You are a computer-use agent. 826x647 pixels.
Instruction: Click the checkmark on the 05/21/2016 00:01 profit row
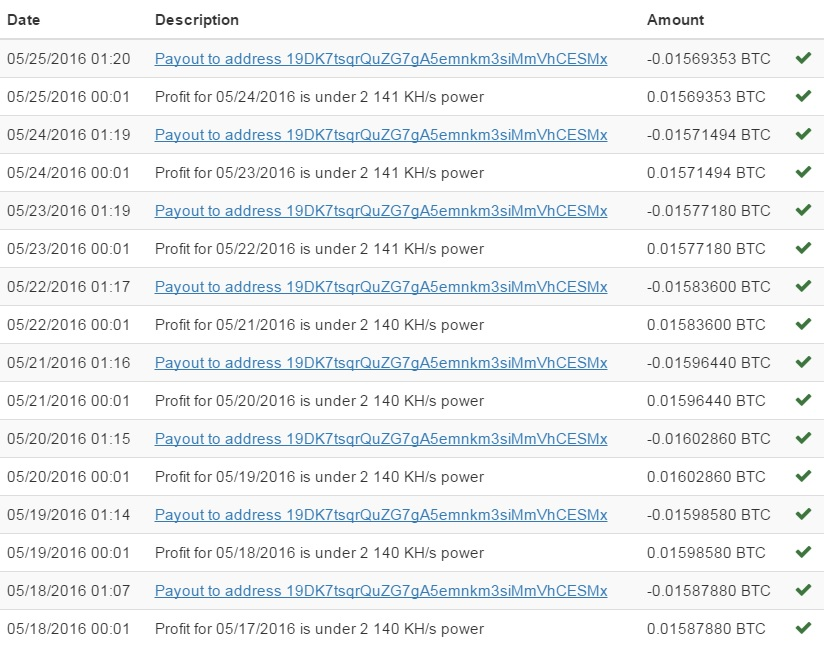(x=803, y=400)
